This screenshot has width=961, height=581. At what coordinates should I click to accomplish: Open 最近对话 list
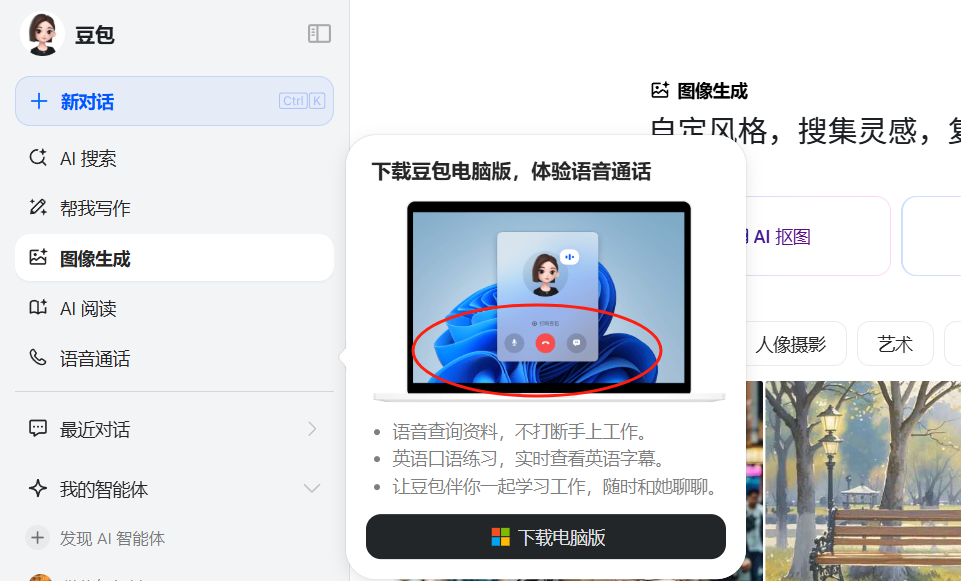[174, 429]
